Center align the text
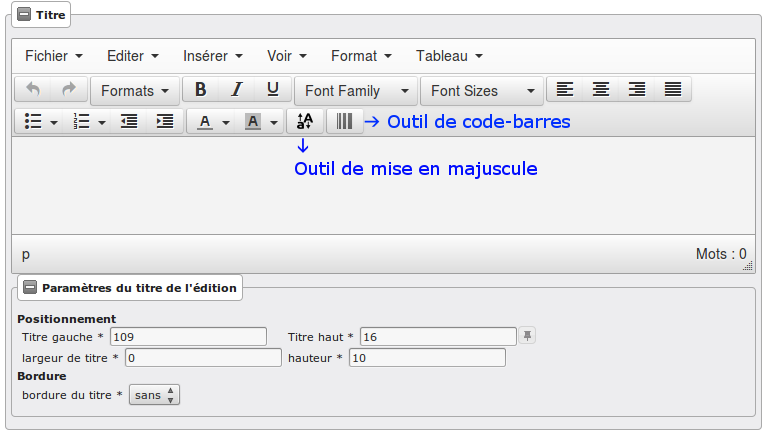The image size is (765, 431). 601,90
